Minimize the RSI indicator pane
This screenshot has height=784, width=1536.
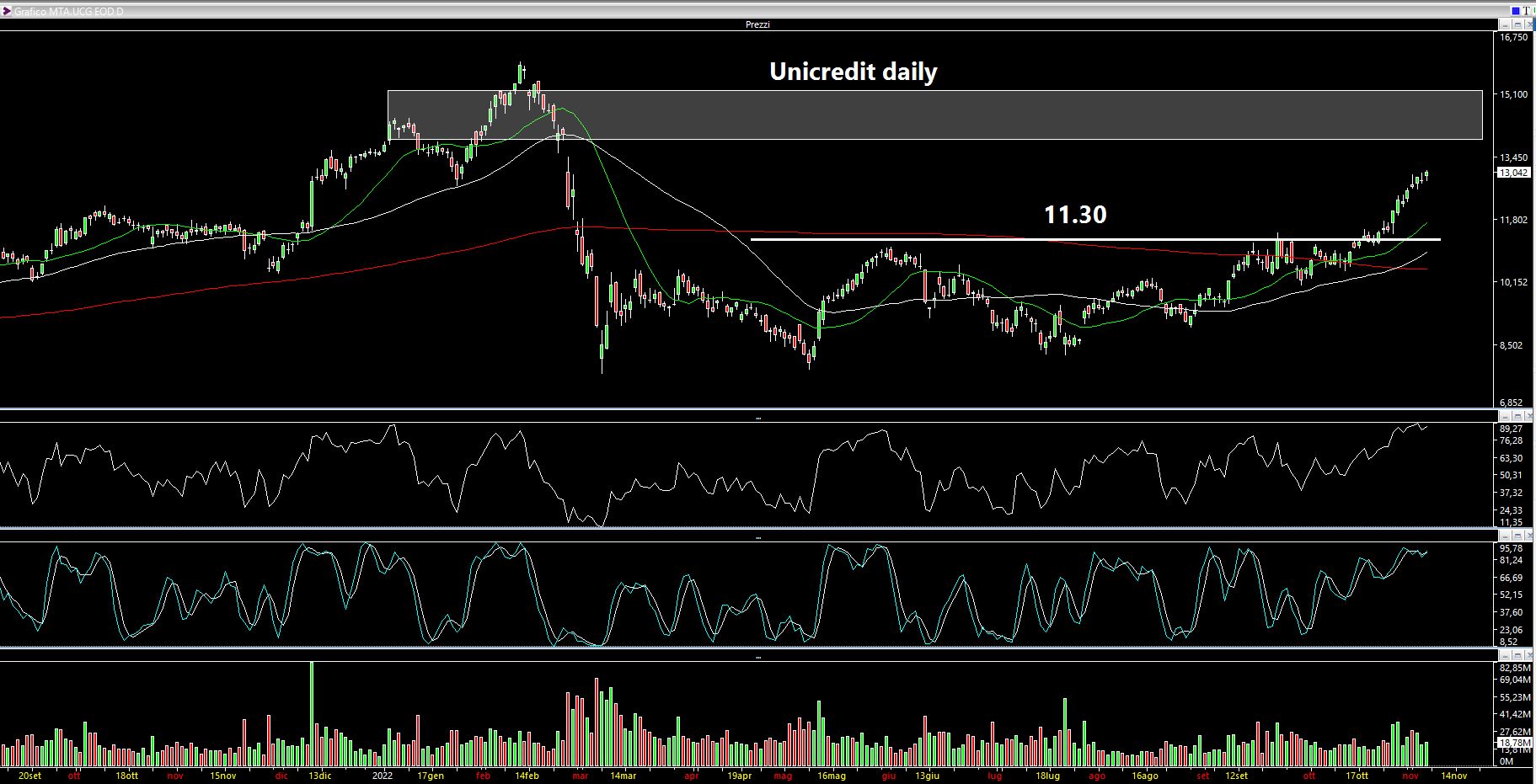click(1505, 416)
